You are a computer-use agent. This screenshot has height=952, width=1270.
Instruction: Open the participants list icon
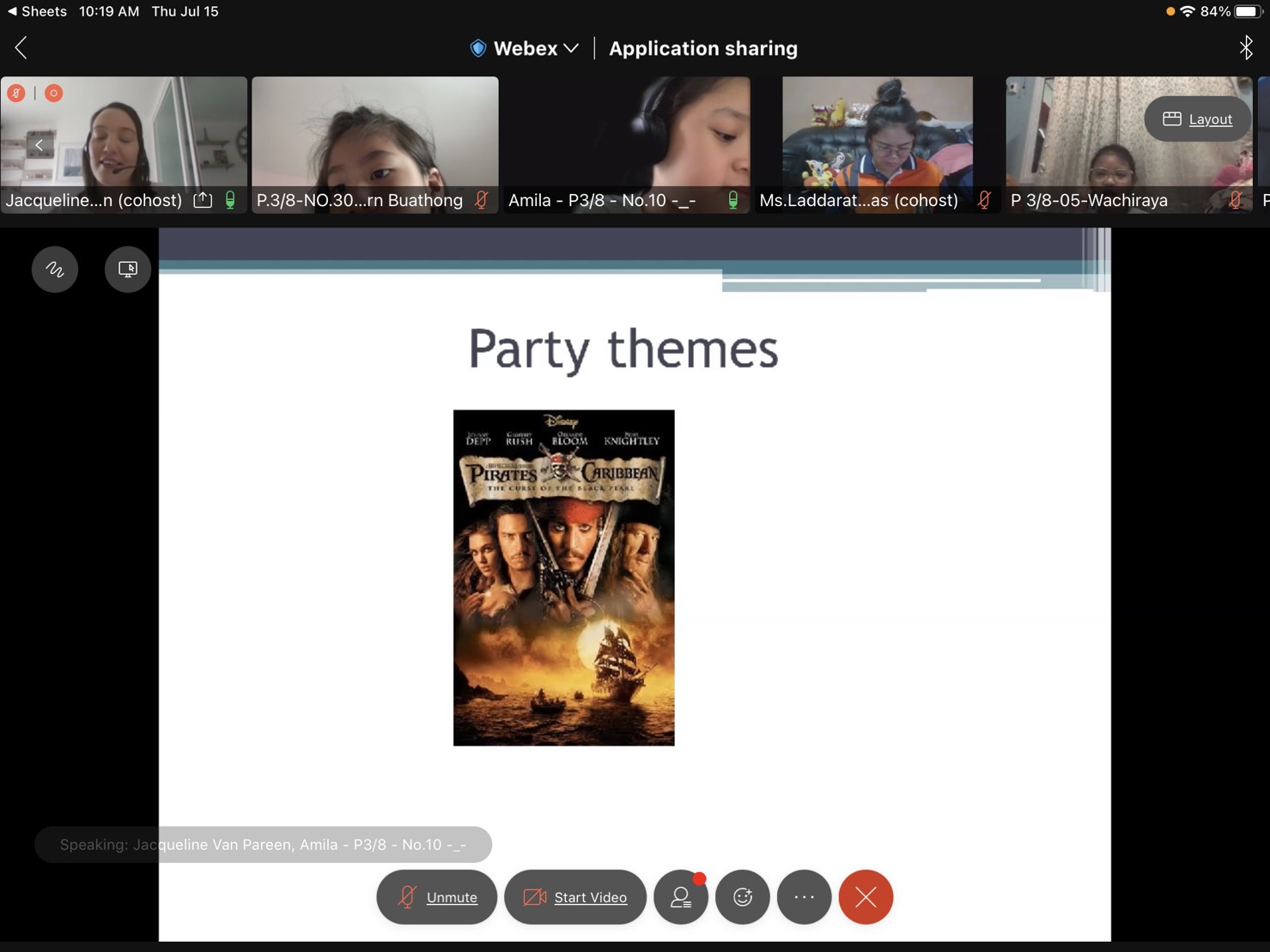681,897
